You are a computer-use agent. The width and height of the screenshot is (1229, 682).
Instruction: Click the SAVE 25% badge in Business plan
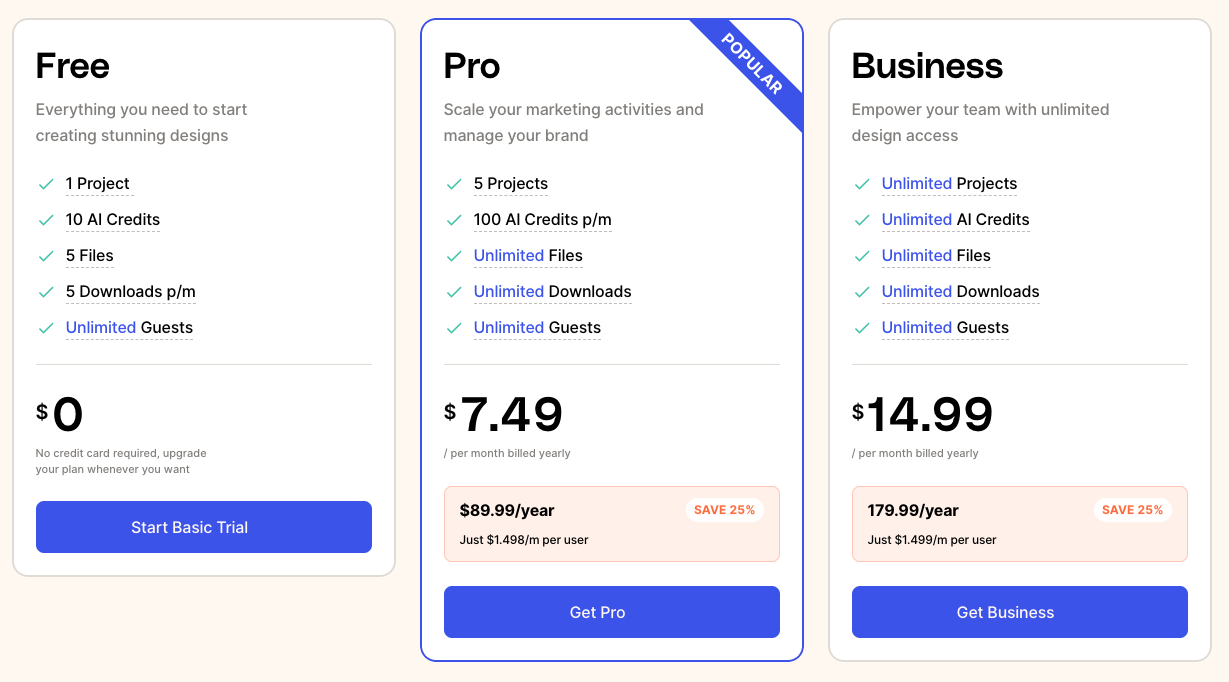1133,509
